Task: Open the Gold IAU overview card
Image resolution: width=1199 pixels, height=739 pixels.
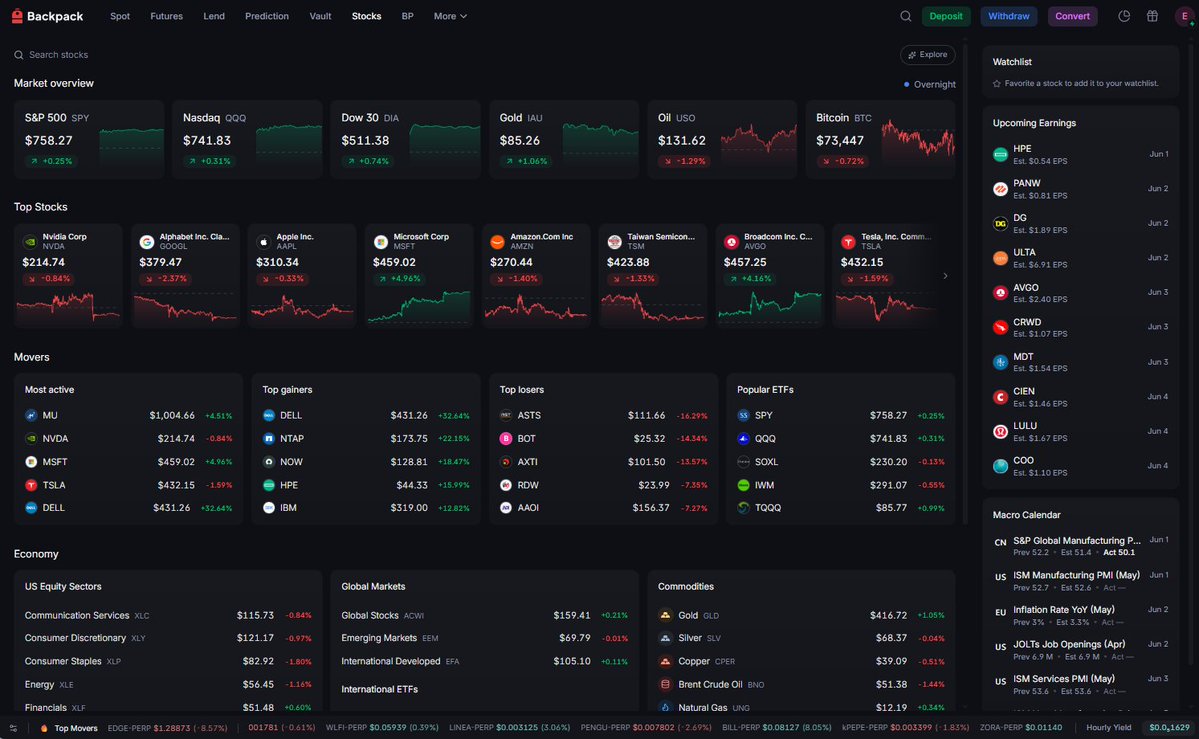Action: tap(564, 139)
